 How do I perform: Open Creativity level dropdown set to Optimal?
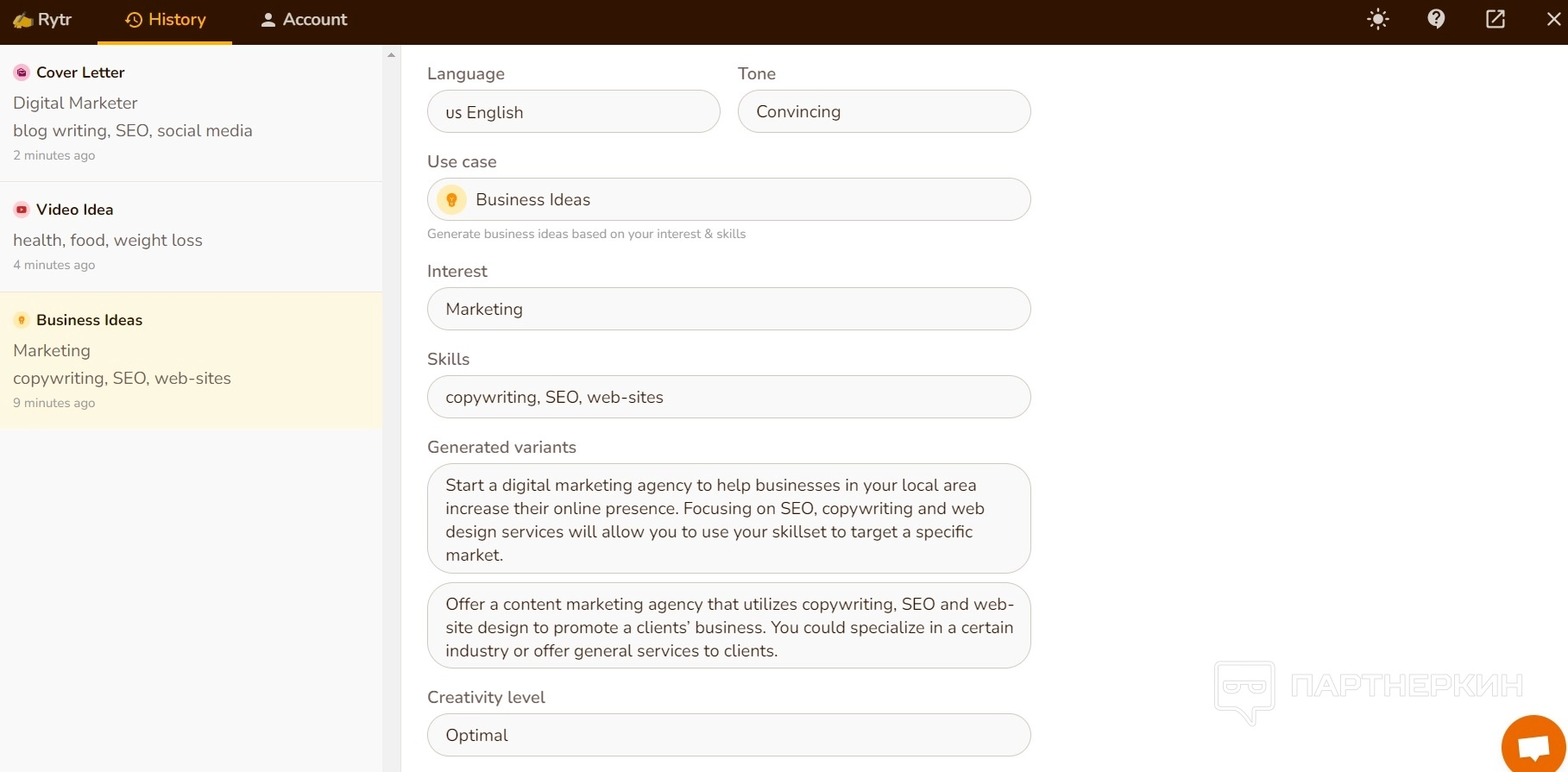[x=728, y=735]
